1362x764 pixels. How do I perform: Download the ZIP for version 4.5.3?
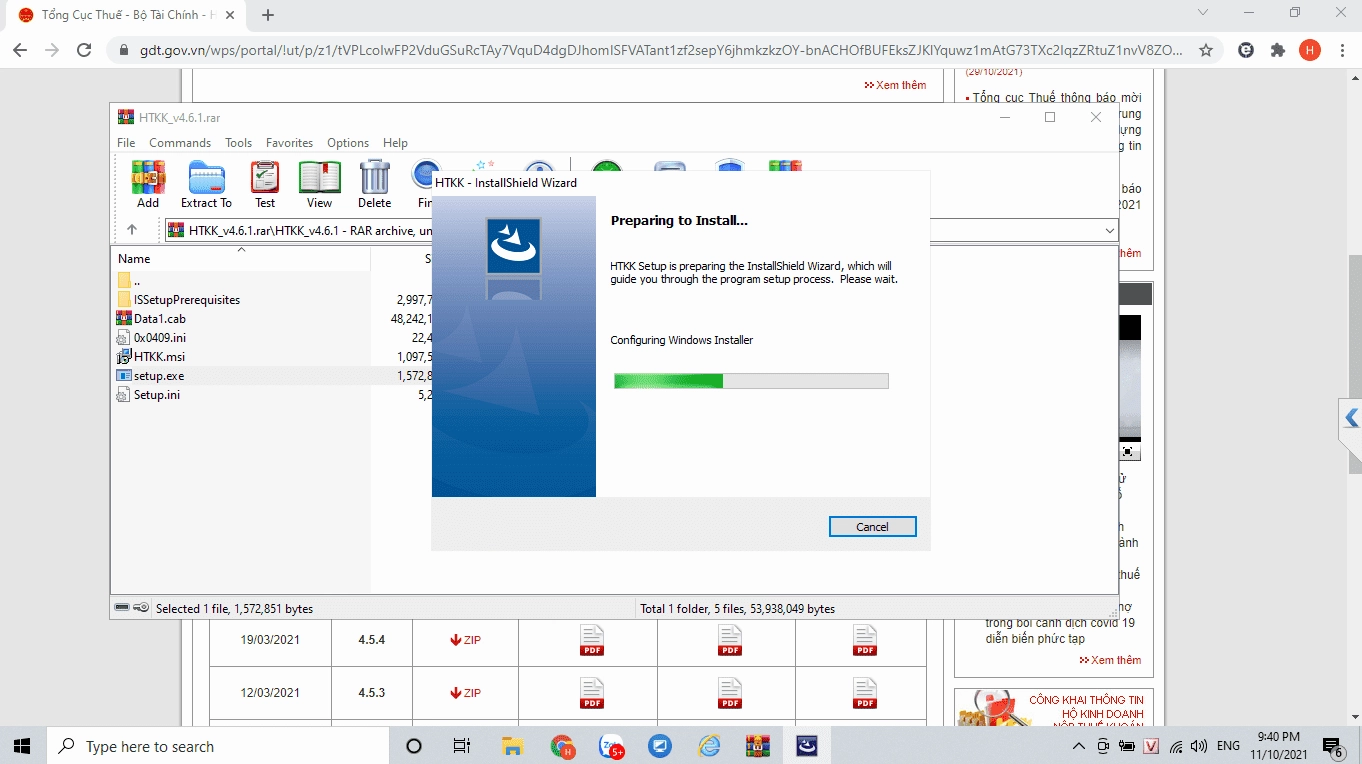tap(465, 693)
